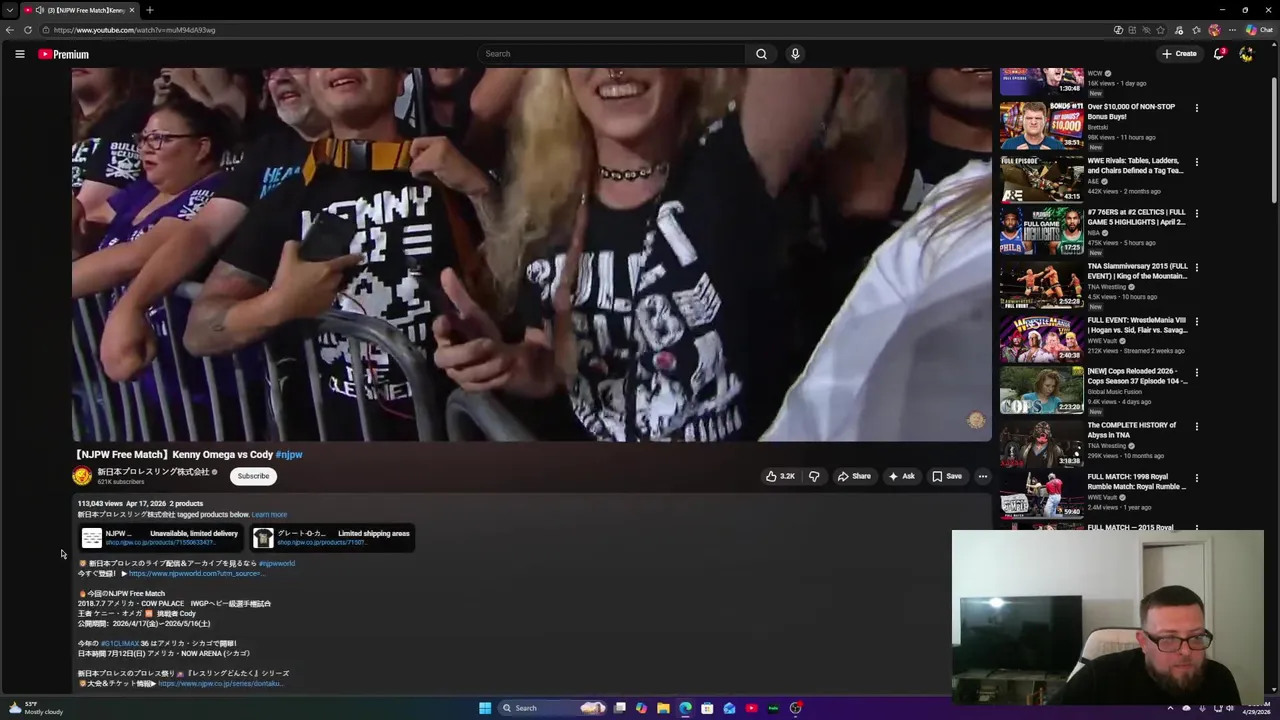
Task: Open YouTube account avatar menu
Action: 1246,54
